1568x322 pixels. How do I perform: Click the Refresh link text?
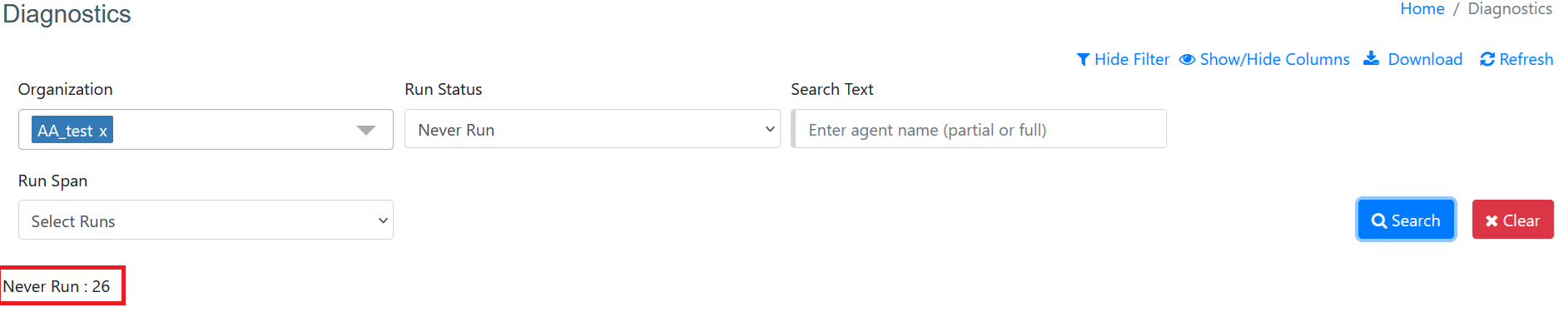(1526, 60)
